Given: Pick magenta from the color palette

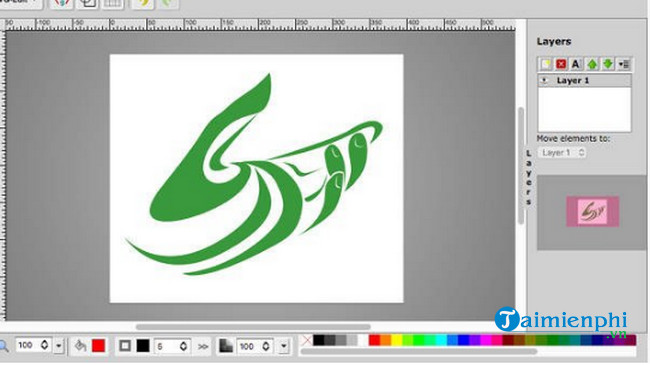Looking at the screenshot, I should tap(486, 341).
